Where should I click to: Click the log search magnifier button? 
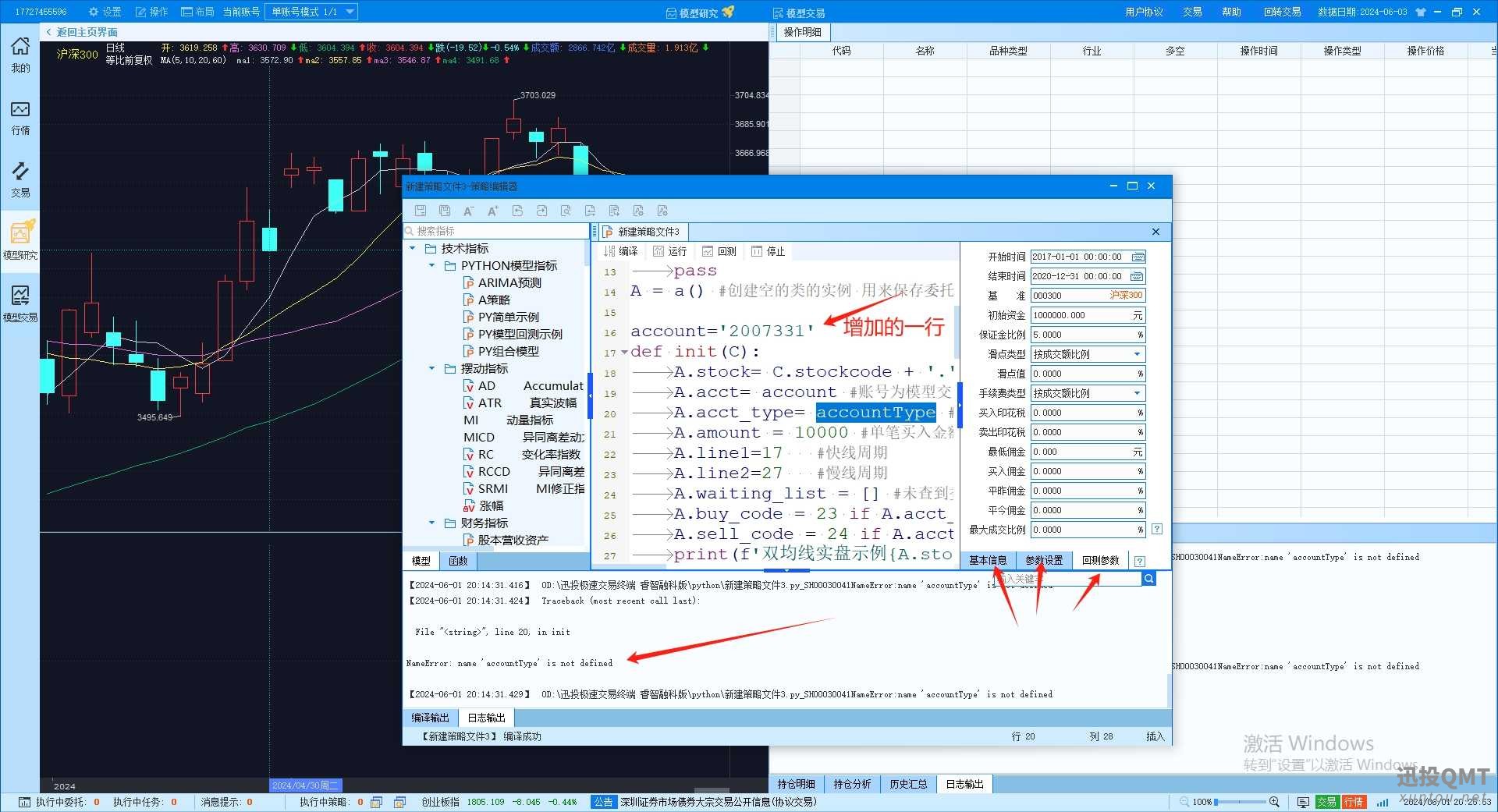tap(1148, 579)
